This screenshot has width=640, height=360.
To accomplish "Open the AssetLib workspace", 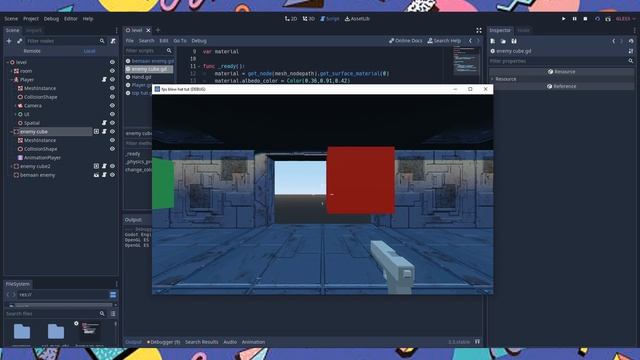I will tap(357, 19).
